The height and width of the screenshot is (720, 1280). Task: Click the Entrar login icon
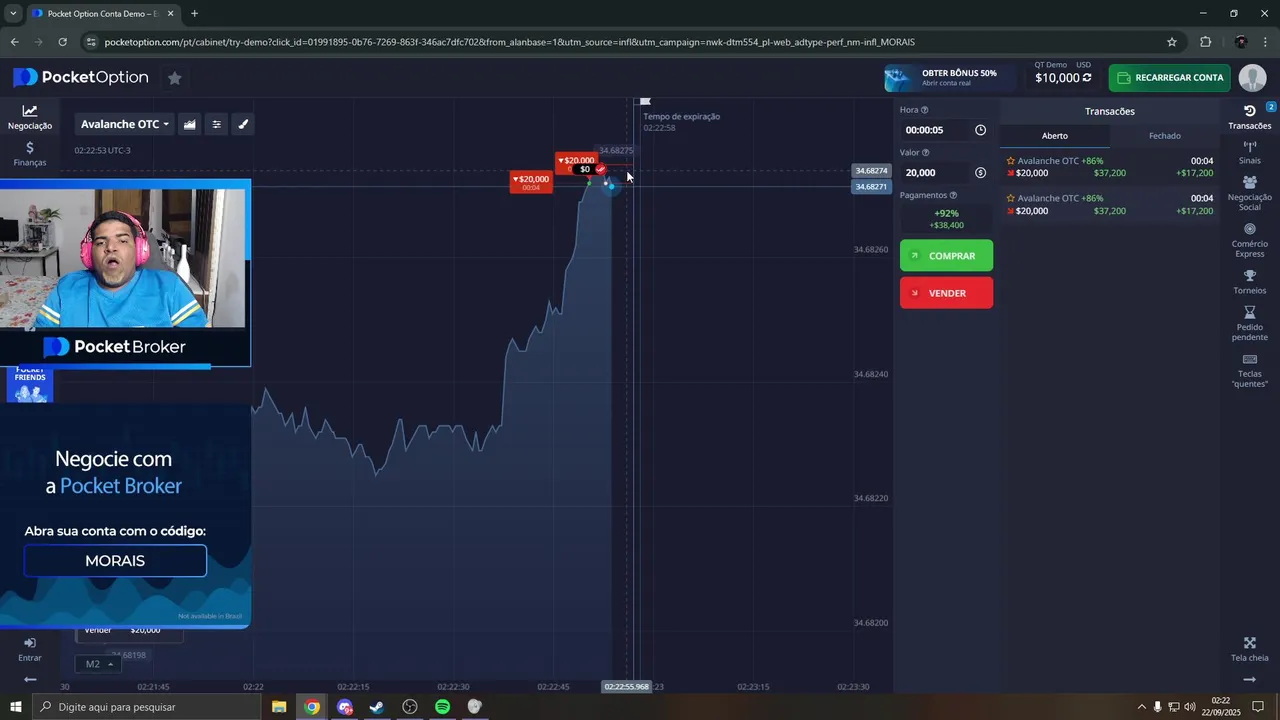pyautogui.click(x=30, y=649)
